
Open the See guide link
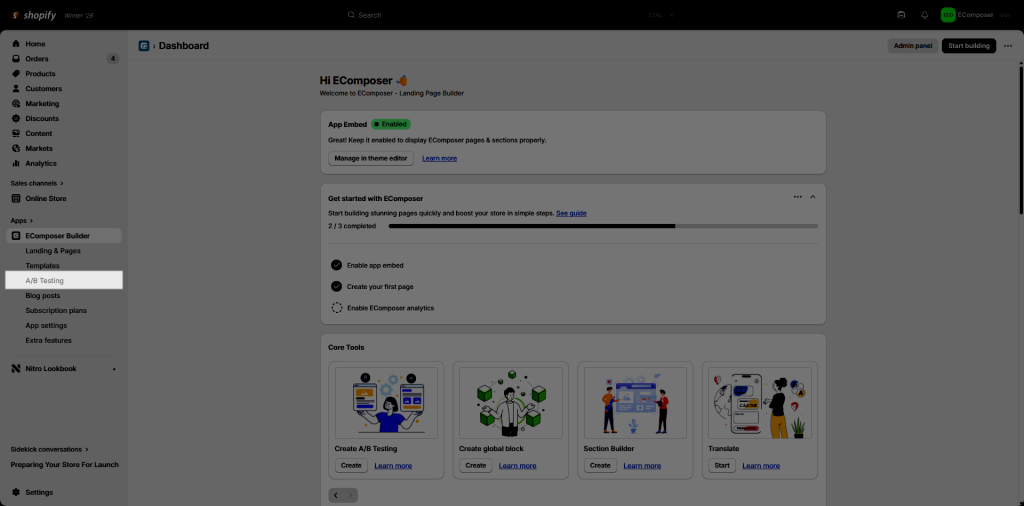[x=571, y=213]
